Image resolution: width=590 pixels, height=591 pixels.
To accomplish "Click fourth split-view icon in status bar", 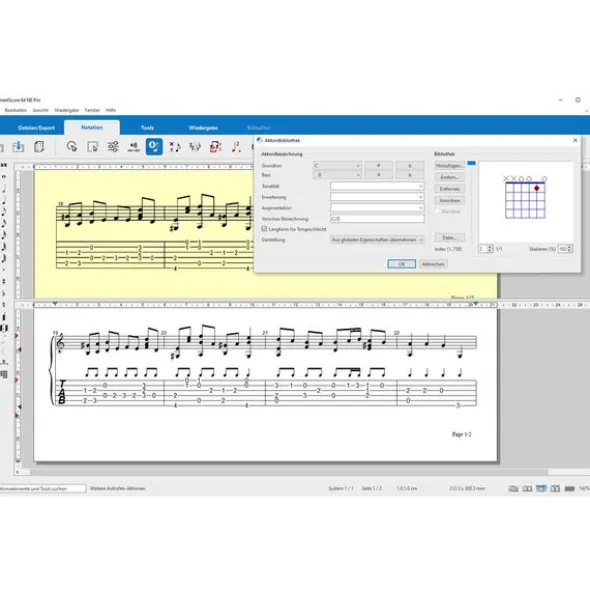I will click(x=555, y=488).
